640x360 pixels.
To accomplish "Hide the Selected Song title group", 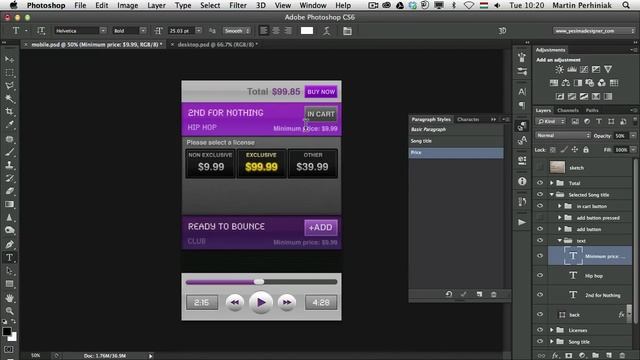I will point(540,195).
